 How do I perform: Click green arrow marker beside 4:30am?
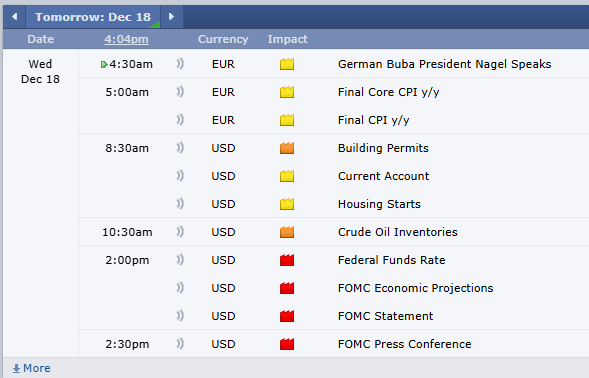tap(104, 65)
